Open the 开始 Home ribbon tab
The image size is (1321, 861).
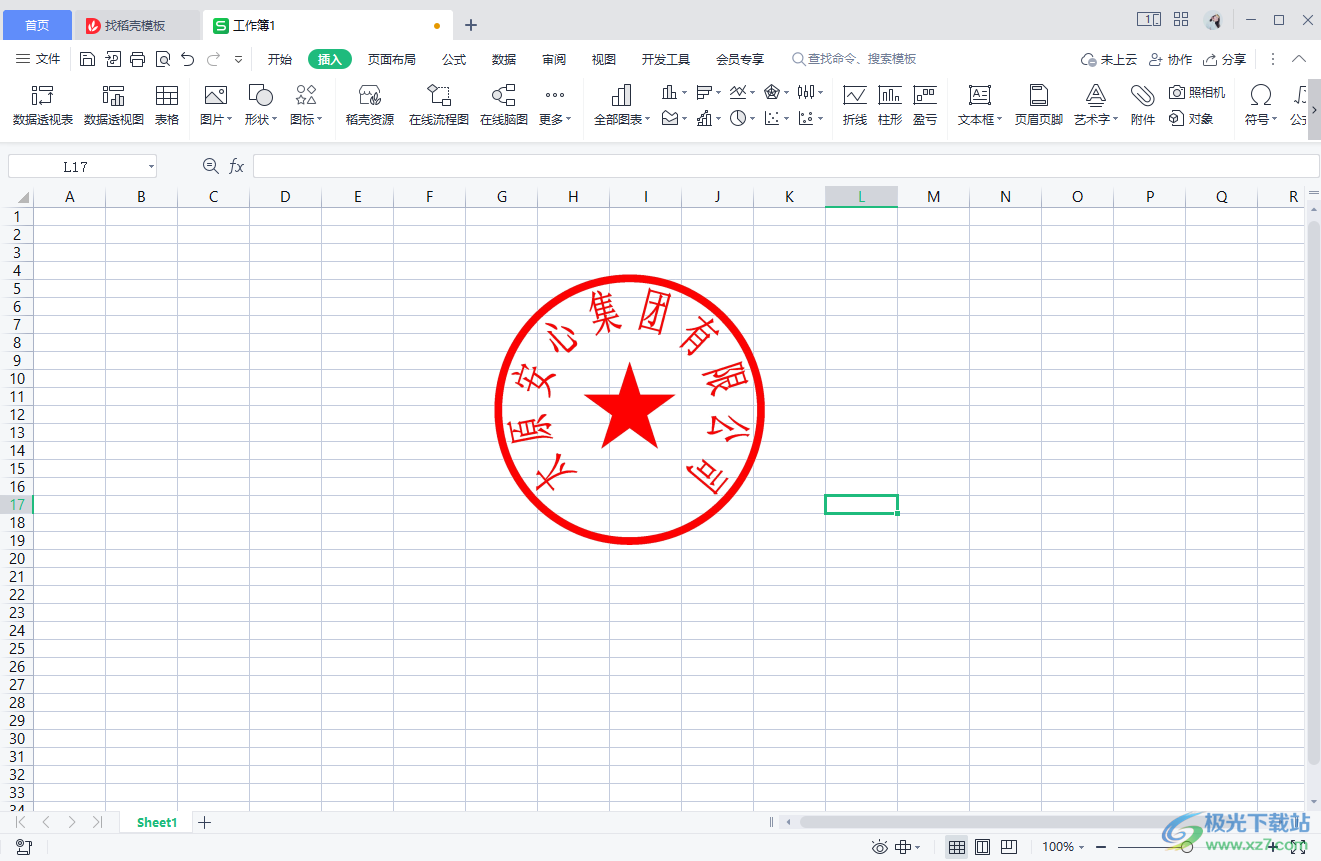click(280, 59)
